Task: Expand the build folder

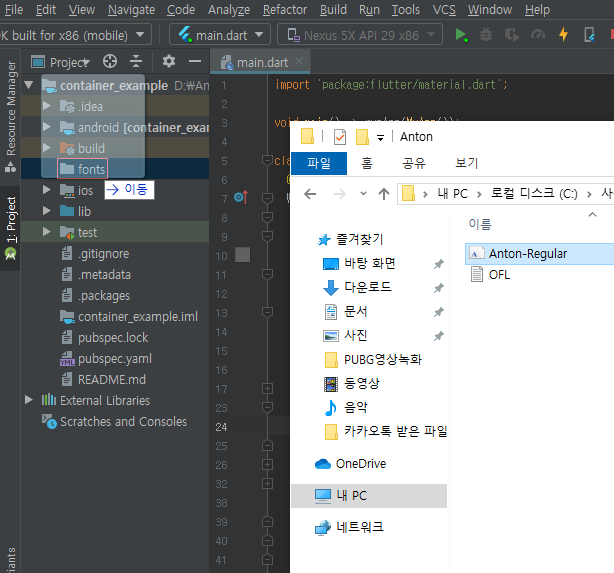Action: point(46,148)
